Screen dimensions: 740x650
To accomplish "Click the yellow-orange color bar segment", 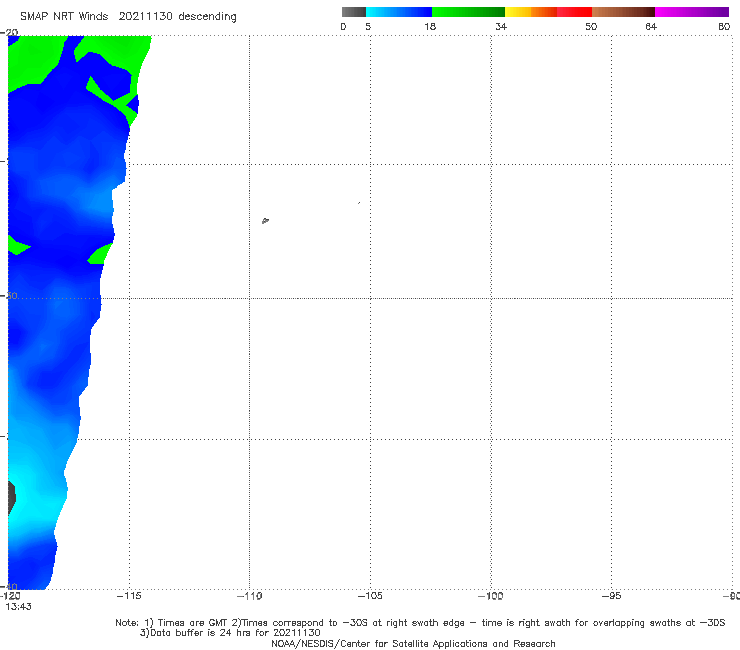I will 530,12.
